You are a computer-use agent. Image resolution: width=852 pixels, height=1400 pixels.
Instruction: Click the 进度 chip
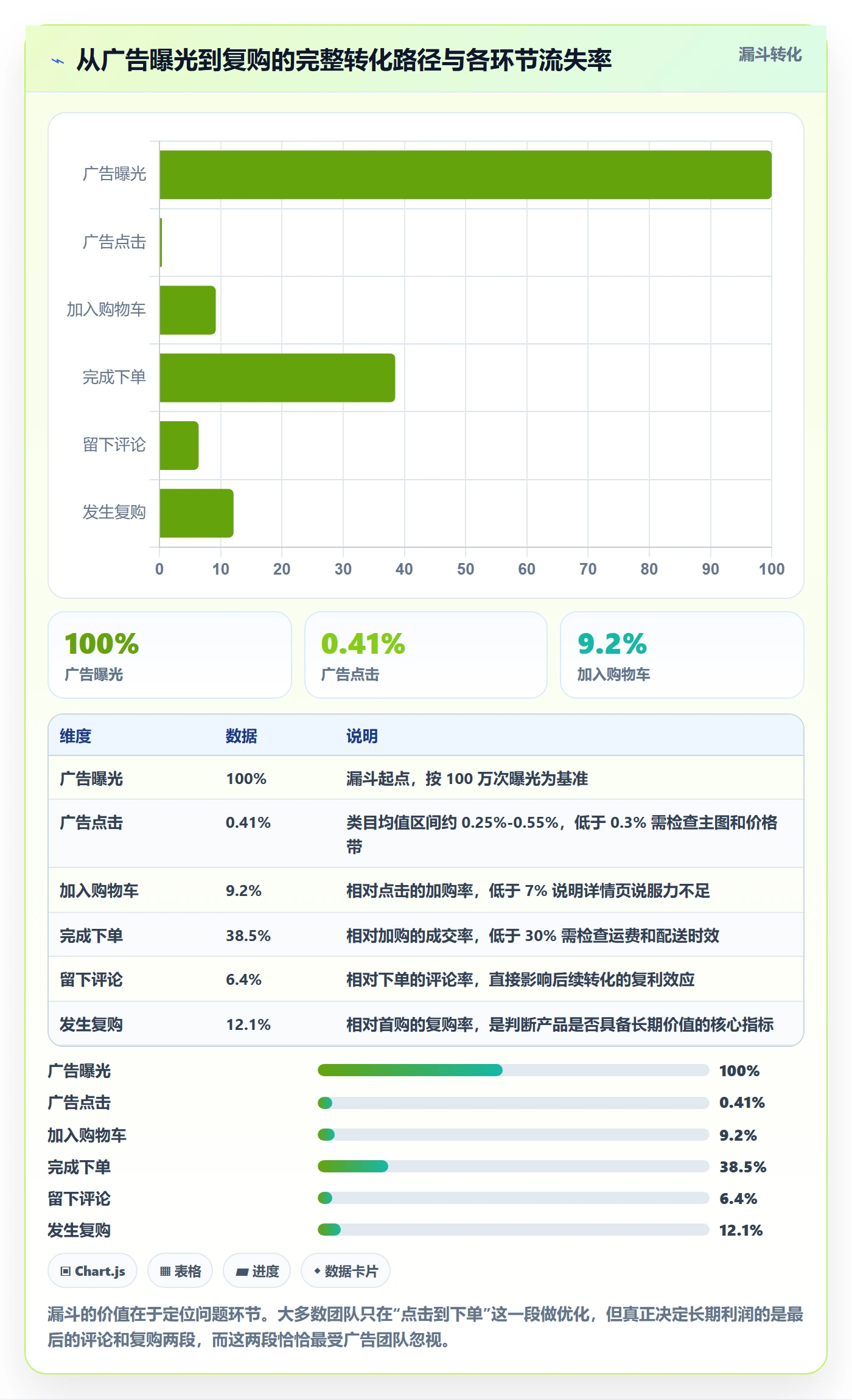[257, 1271]
